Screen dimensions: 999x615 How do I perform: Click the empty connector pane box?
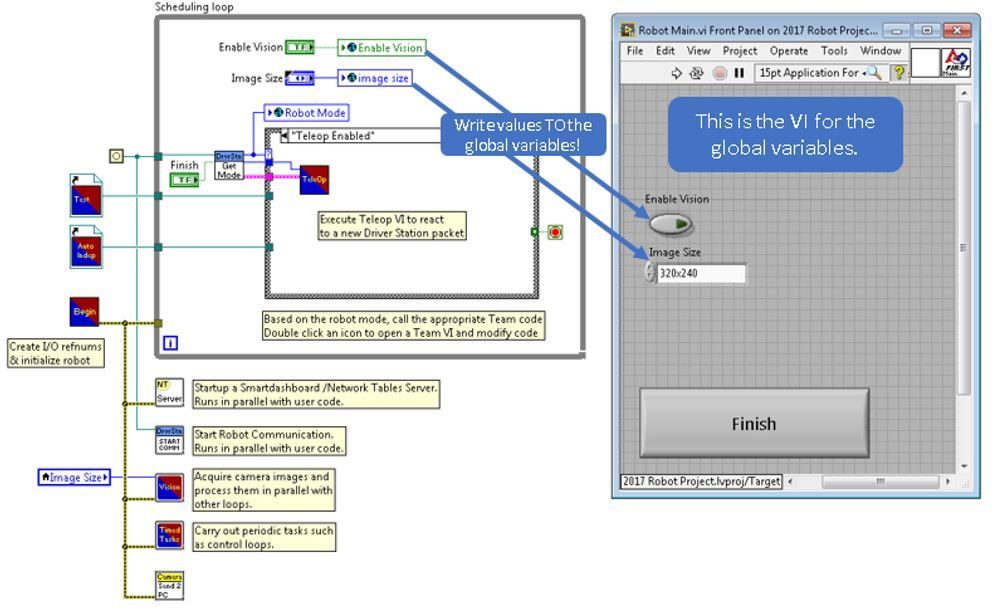point(926,62)
